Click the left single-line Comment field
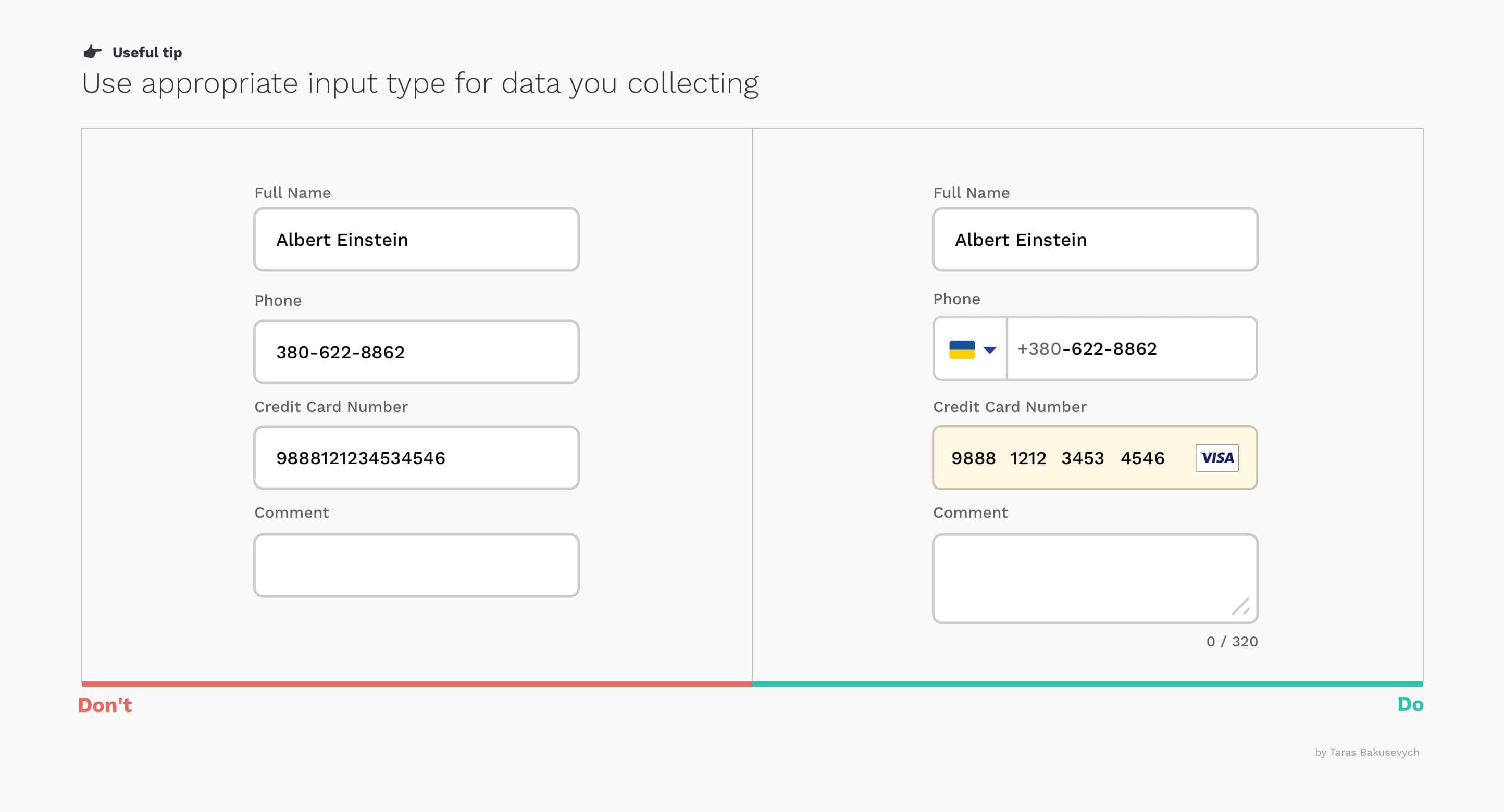Viewport: 1504px width, 812px height. [x=416, y=565]
